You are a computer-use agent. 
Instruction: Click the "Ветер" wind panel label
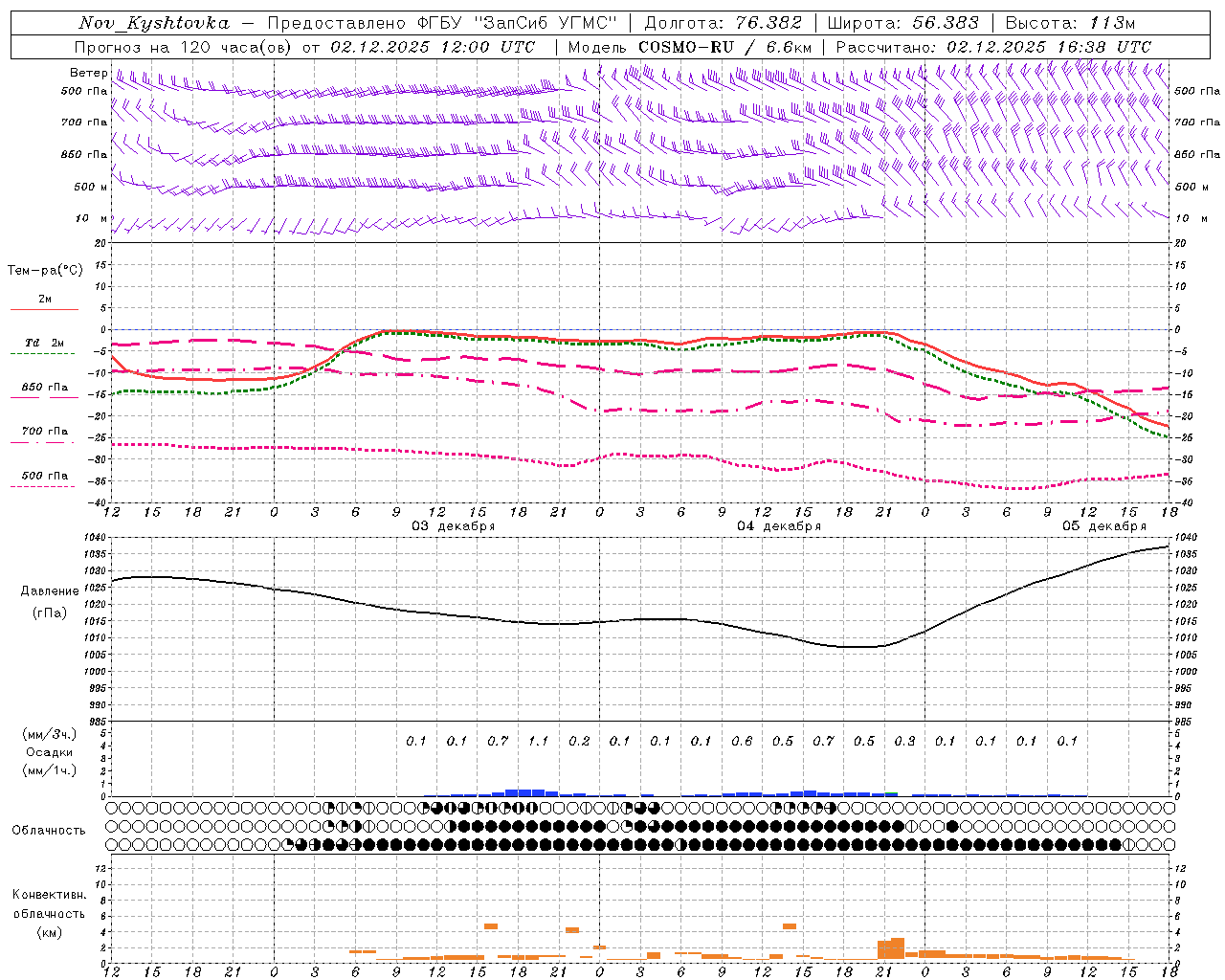point(88,73)
